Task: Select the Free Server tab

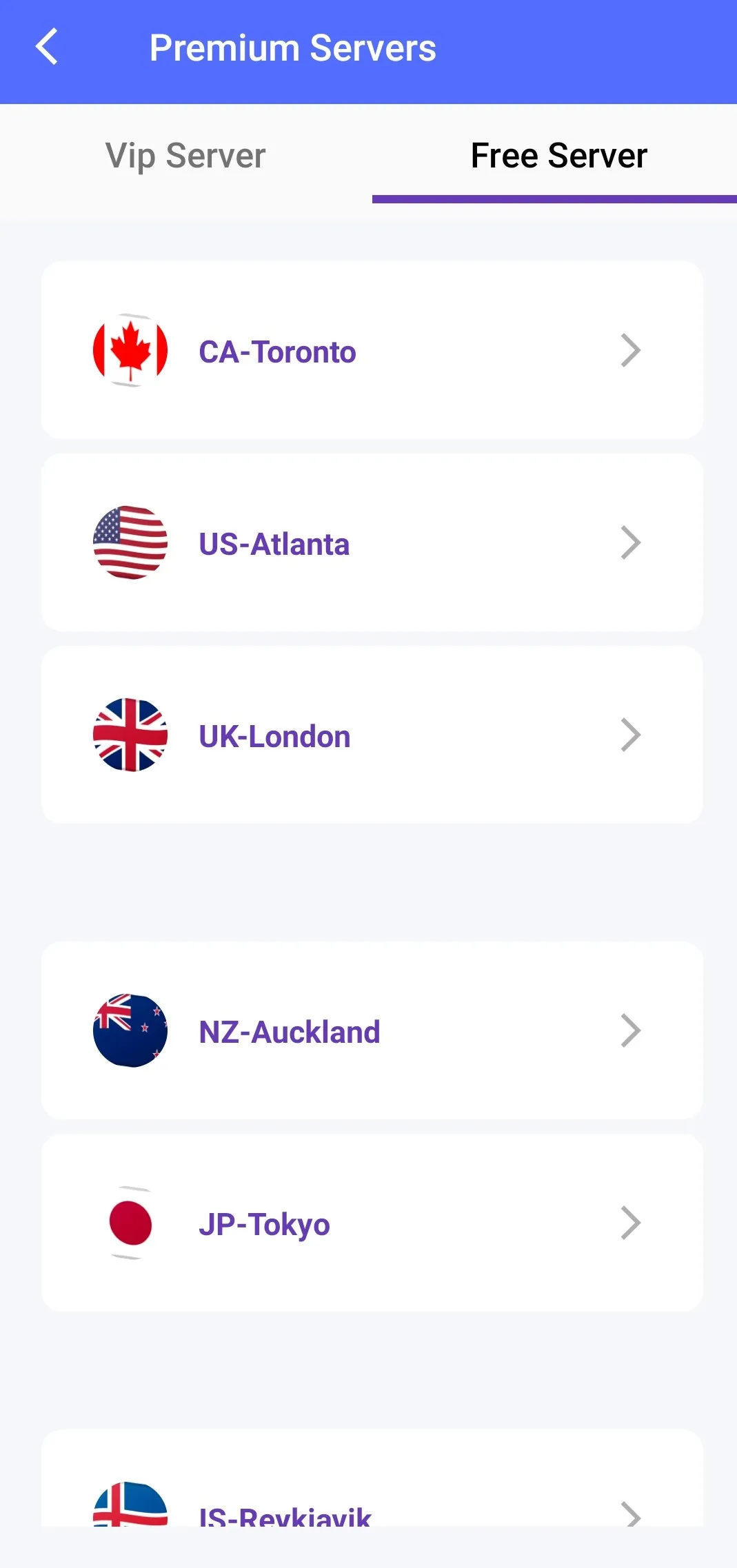Action: pyautogui.click(x=558, y=156)
